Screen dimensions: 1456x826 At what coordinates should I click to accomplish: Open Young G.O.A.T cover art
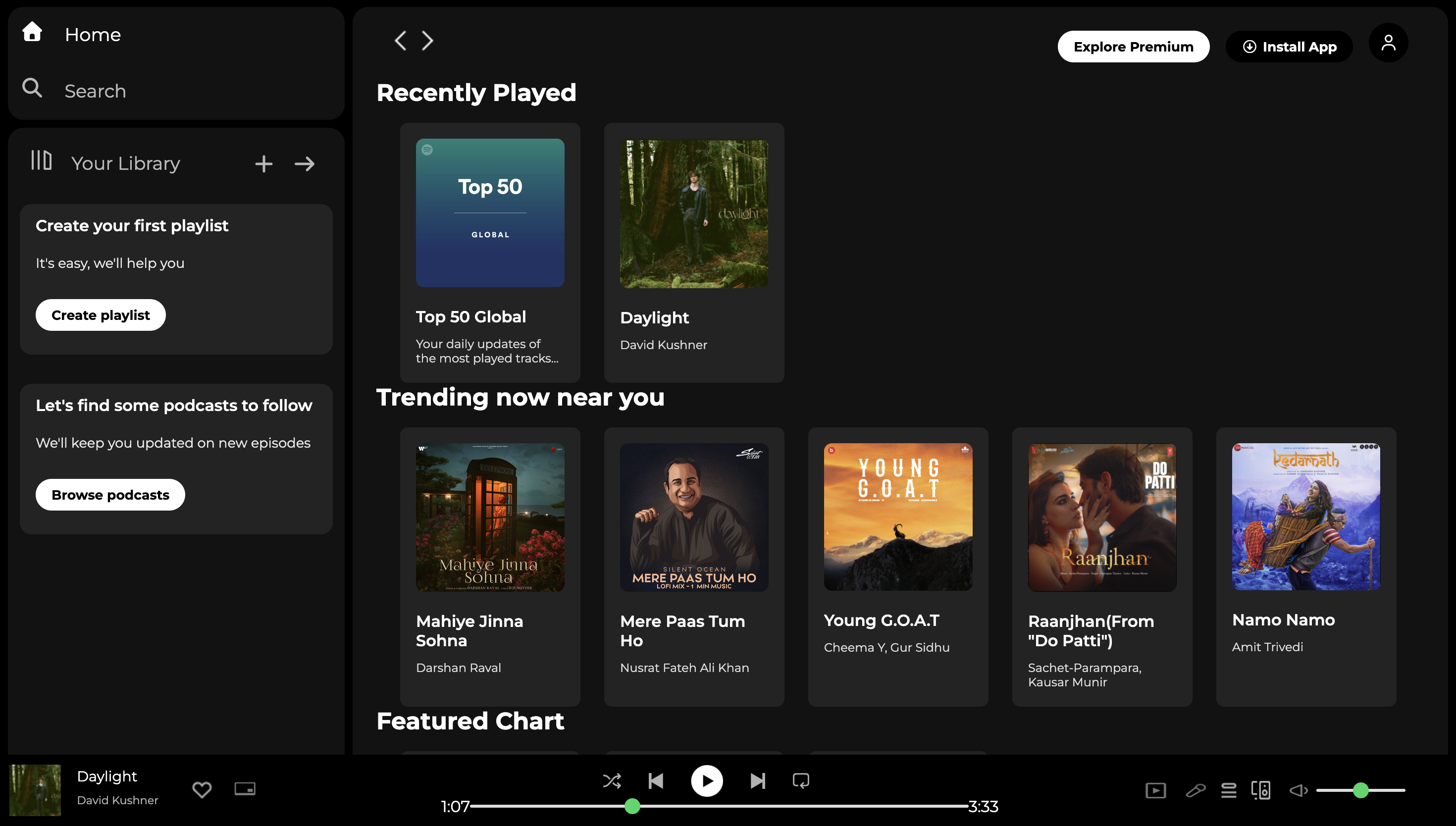click(898, 517)
